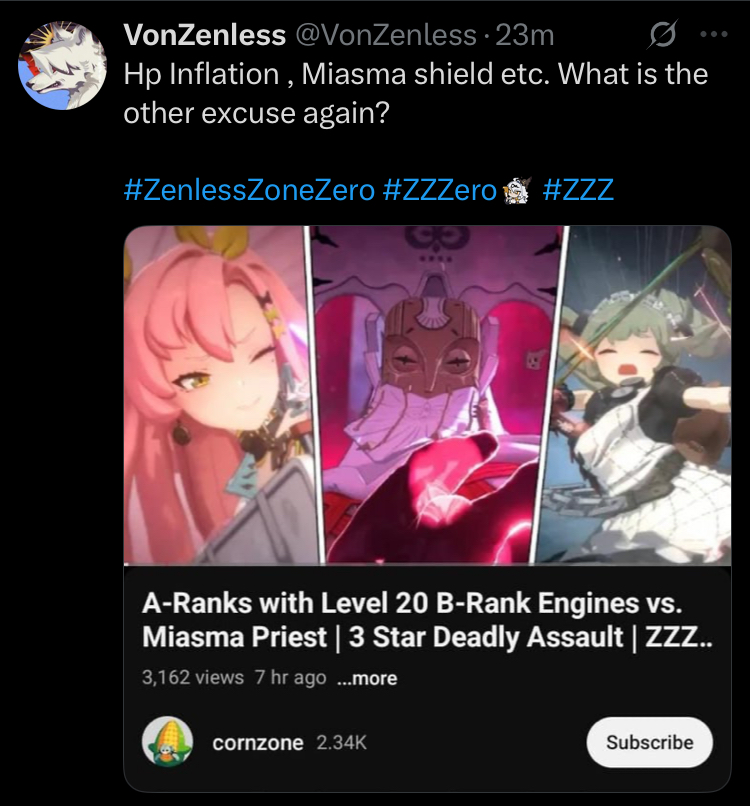
Task: Open VonZenless profile avatar
Action: [62, 65]
